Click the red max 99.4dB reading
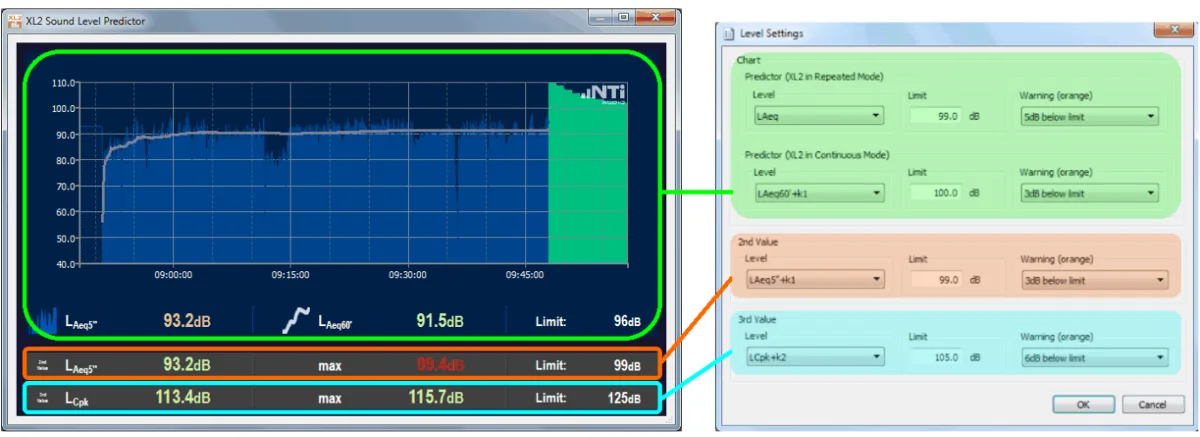Viewport: 1200px width, 437px height. pos(440,366)
